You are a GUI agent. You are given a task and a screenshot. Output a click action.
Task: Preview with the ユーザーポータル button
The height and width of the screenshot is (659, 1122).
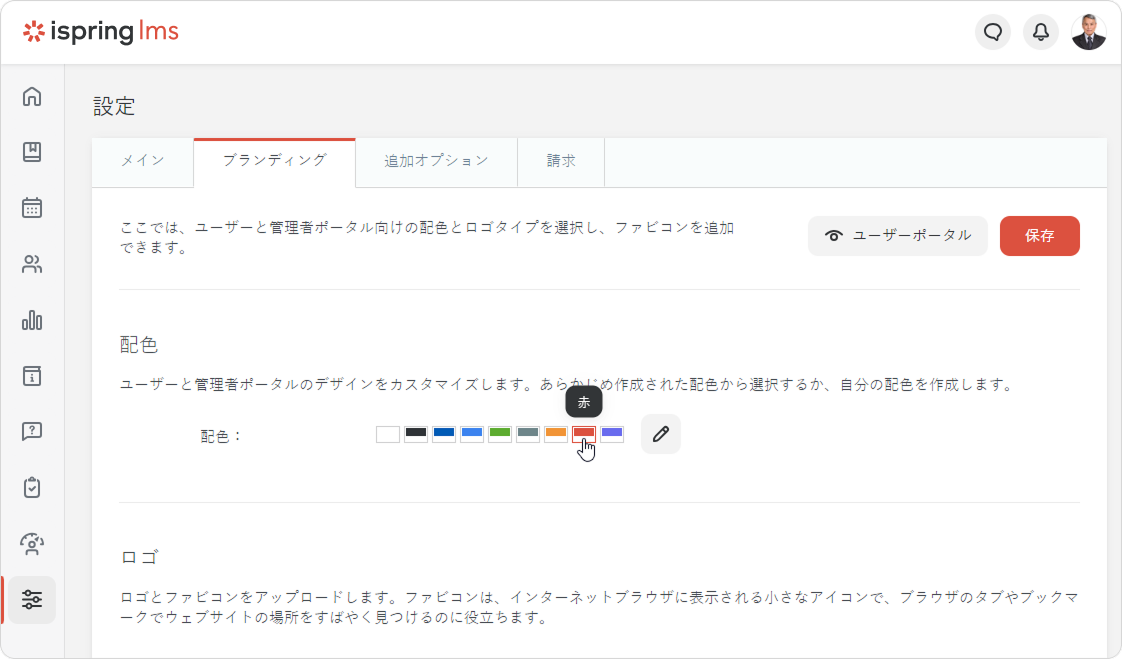tap(897, 236)
